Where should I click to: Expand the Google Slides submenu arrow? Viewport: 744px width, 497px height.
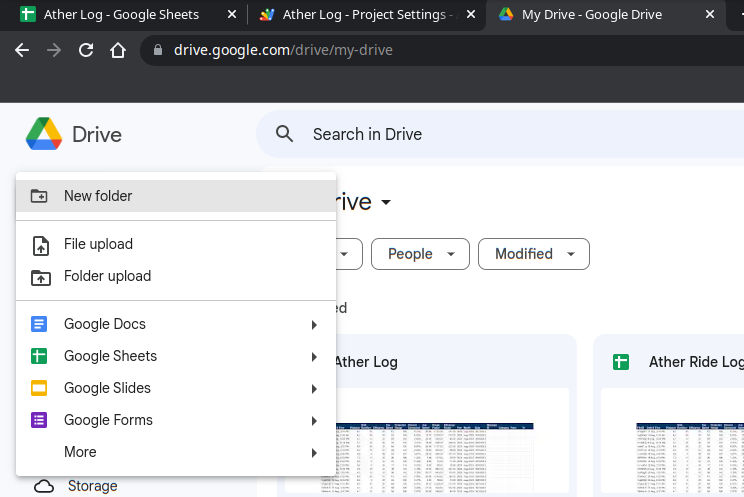coord(314,389)
